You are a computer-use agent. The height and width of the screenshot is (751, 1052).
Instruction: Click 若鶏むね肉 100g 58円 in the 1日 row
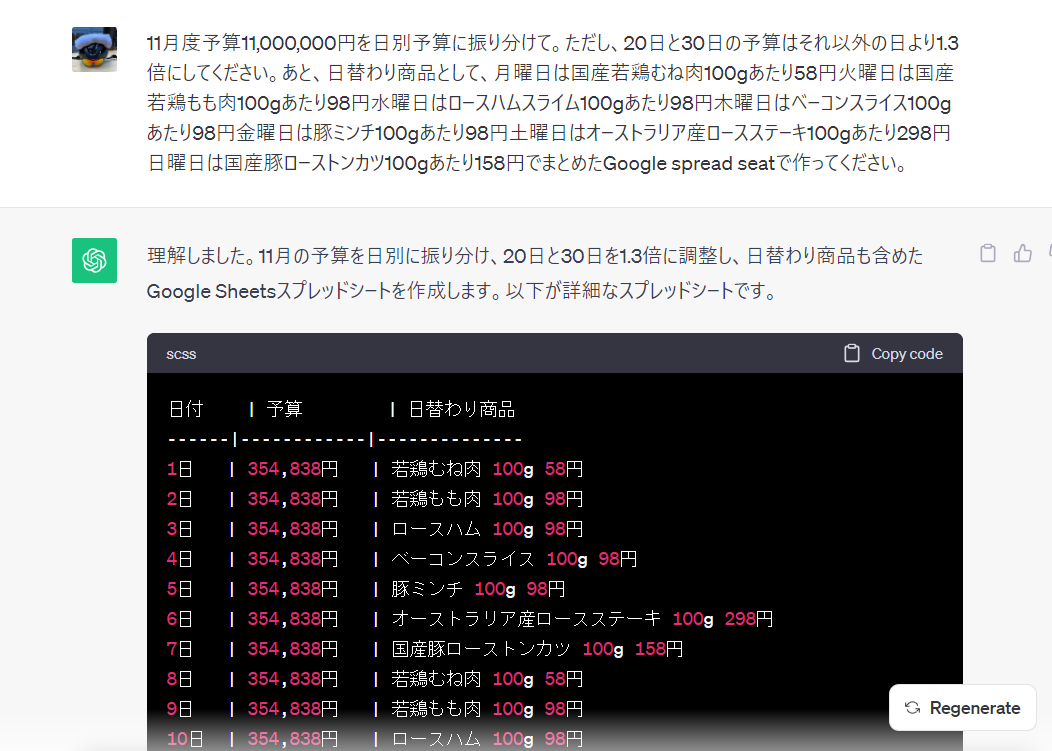[x=487, y=468]
